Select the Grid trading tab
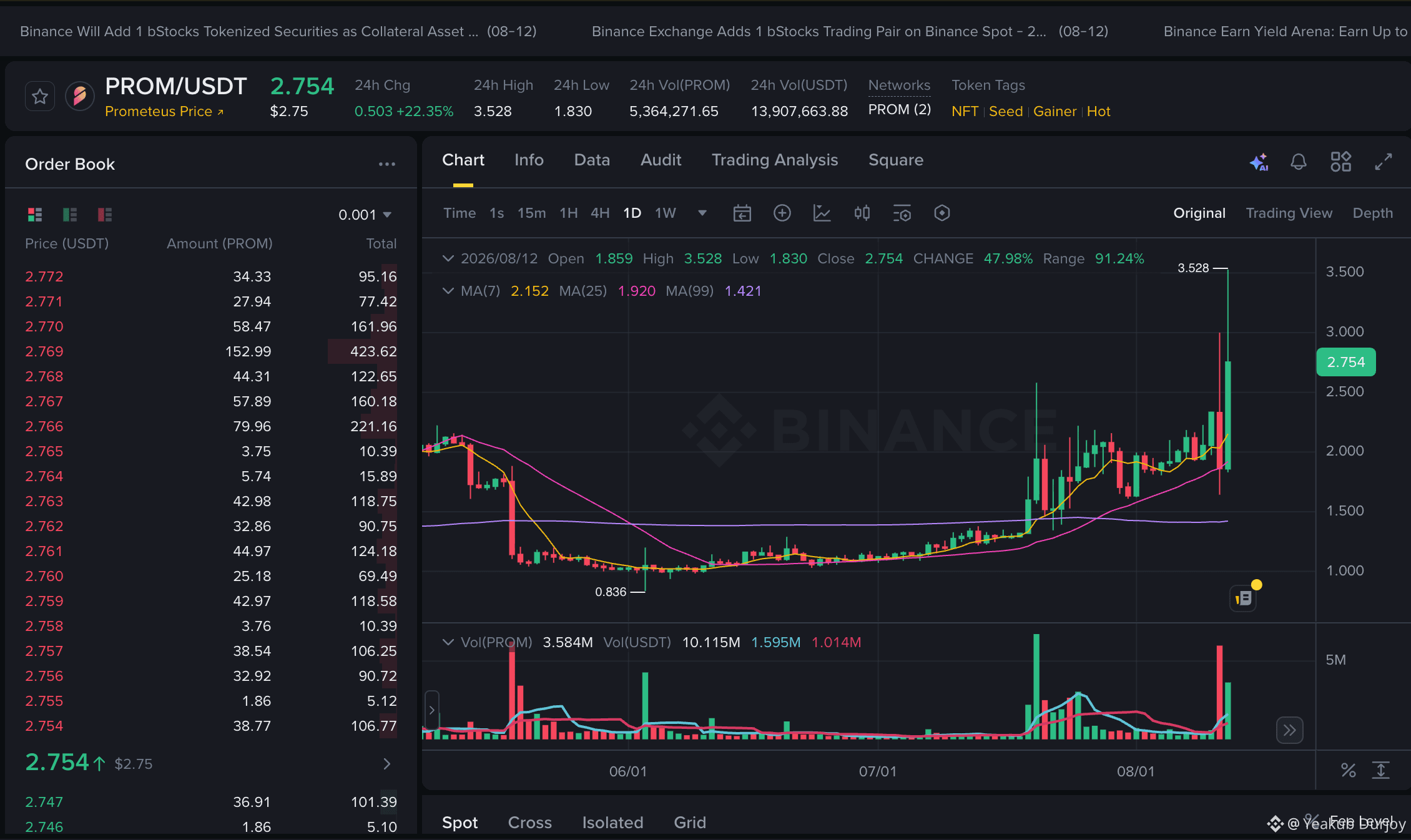The width and height of the screenshot is (1411, 840). (x=691, y=823)
